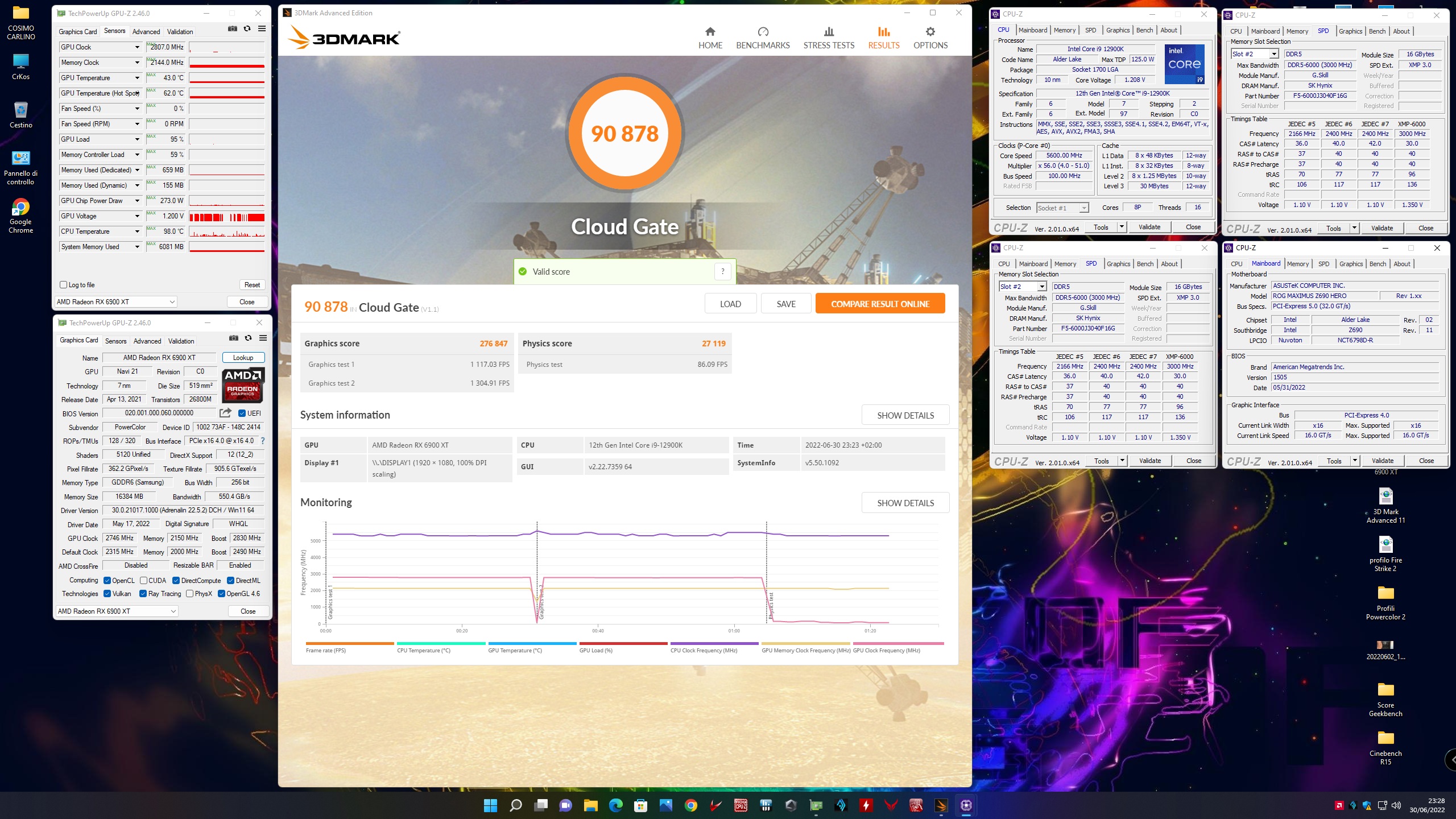Viewport: 1456px width, 819px height.
Task: Open the GPU selector dropdown in GPU-Z Graphics Card window
Action: (117, 611)
